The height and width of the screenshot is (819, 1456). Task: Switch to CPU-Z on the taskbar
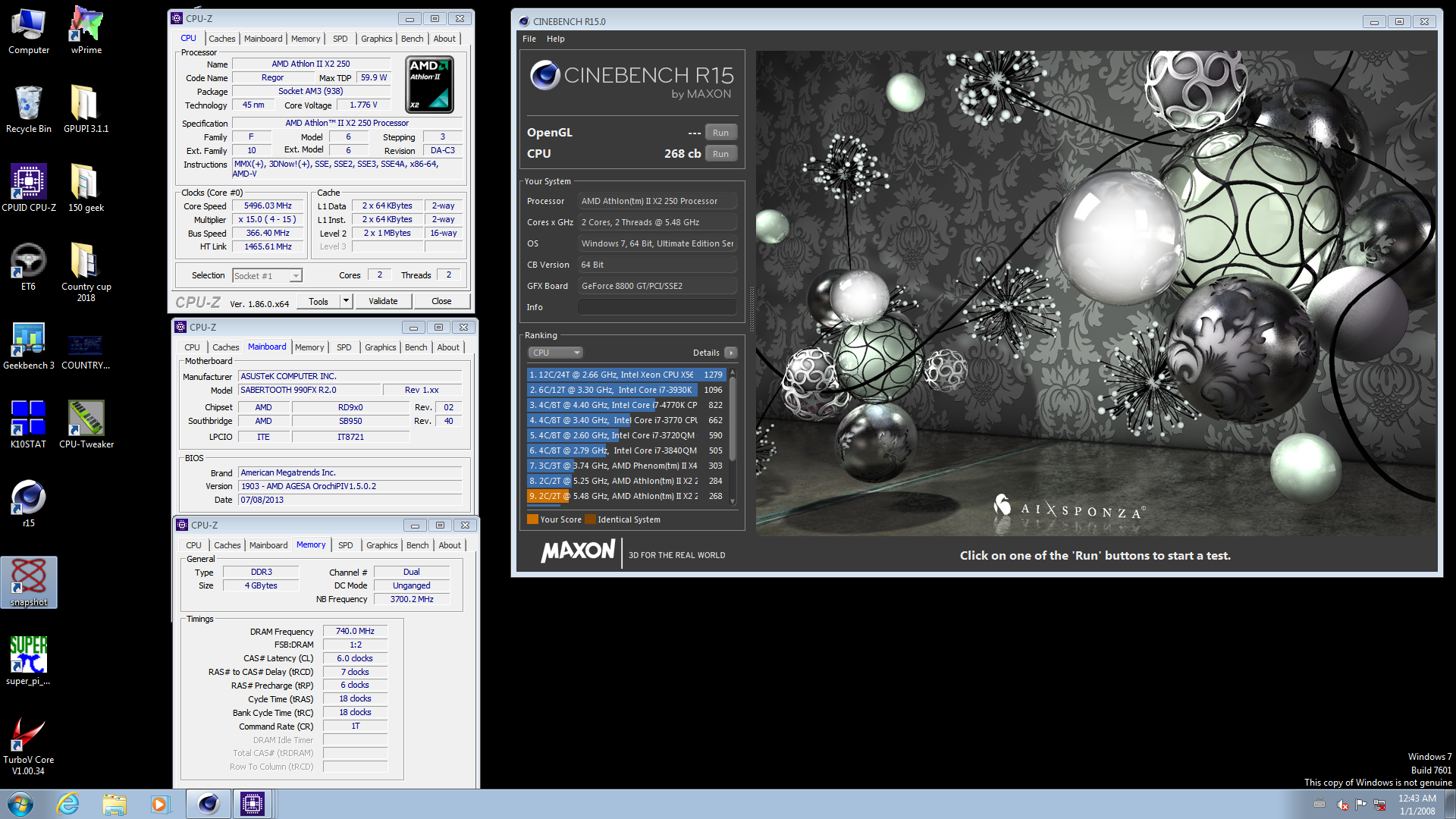pos(253,804)
